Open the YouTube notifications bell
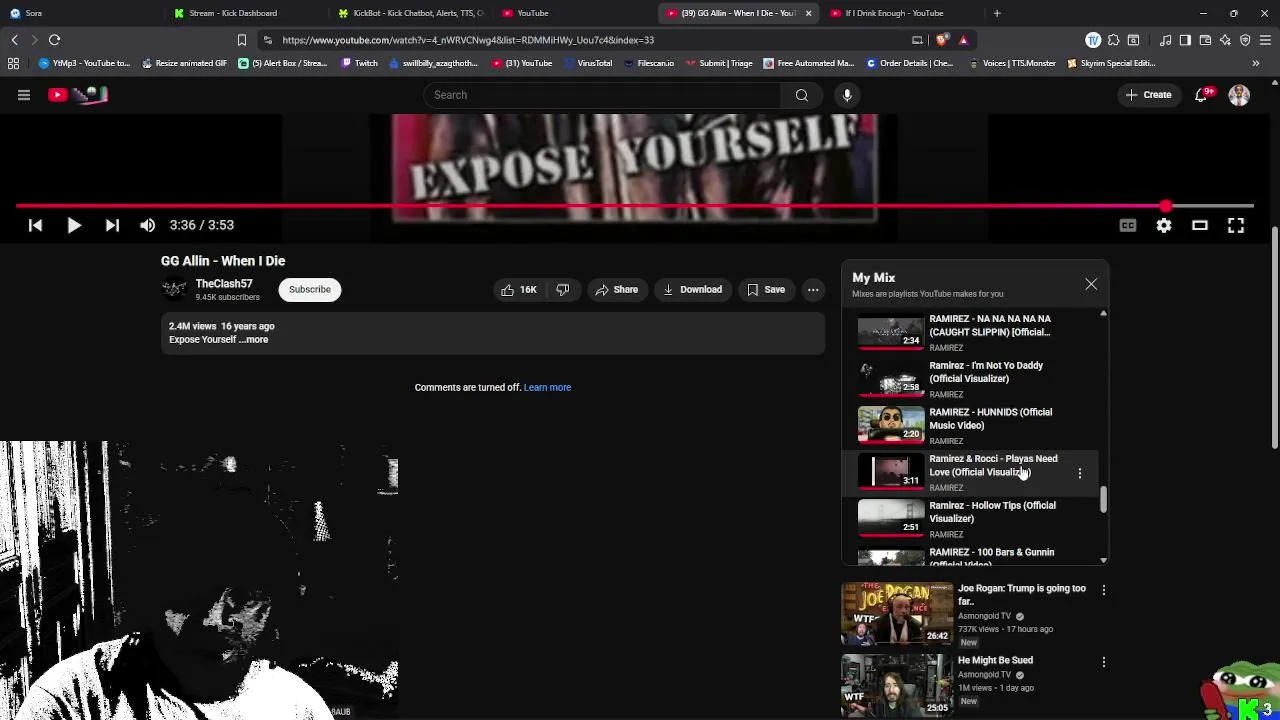 tap(1202, 95)
